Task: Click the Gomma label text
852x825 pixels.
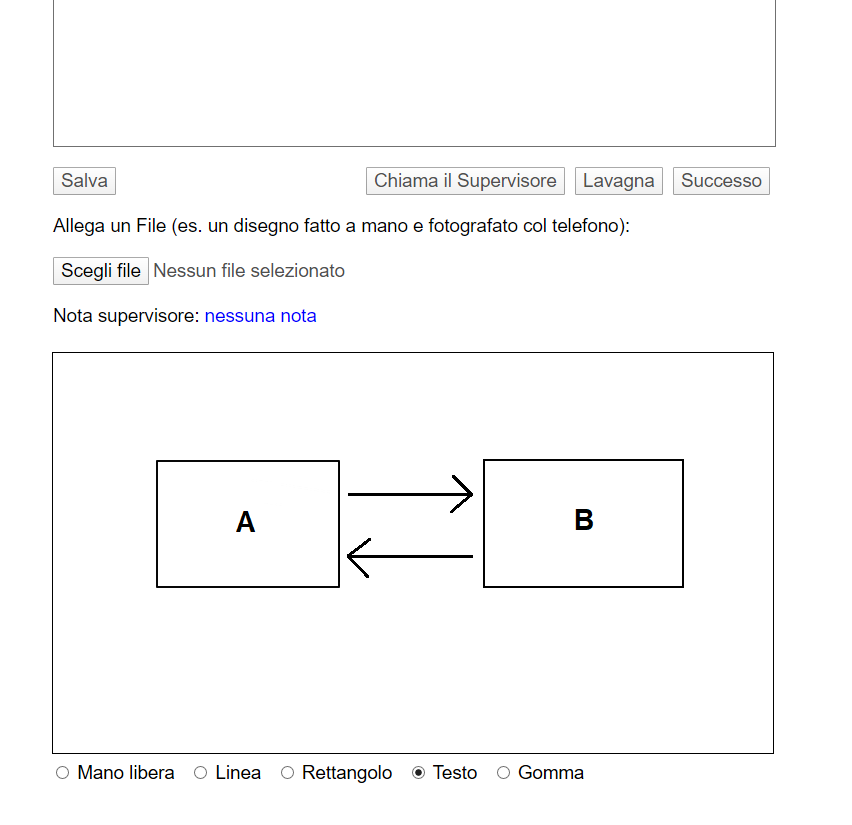Action: (x=550, y=773)
